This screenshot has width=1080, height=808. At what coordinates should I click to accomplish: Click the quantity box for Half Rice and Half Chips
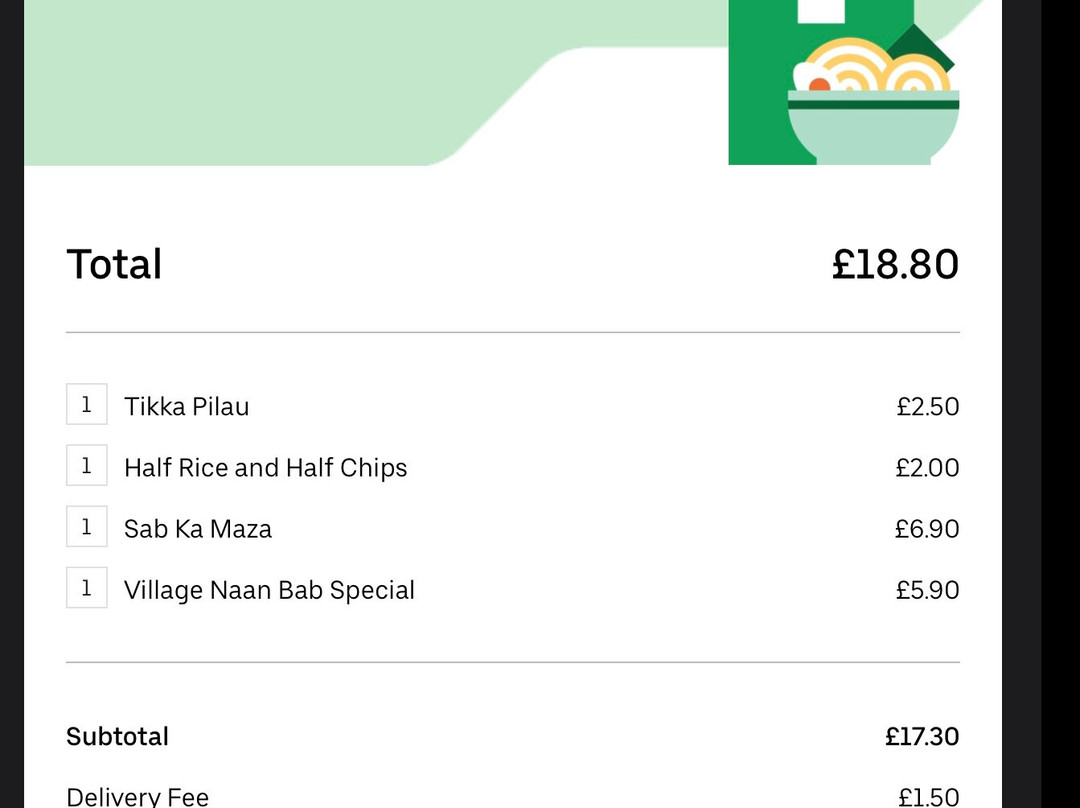click(87, 466)
